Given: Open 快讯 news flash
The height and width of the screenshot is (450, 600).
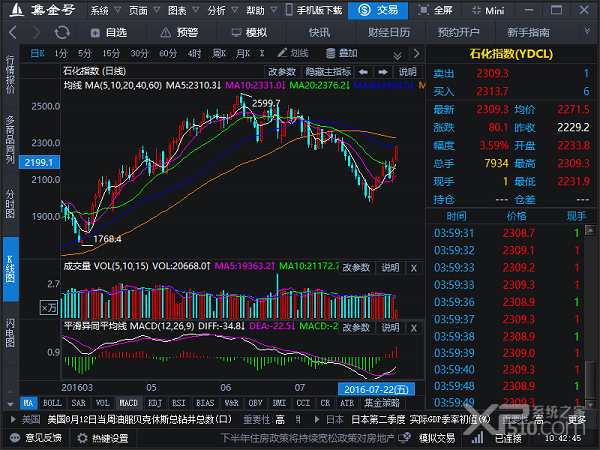Looking at the screenshot, I should coord(319,33).
